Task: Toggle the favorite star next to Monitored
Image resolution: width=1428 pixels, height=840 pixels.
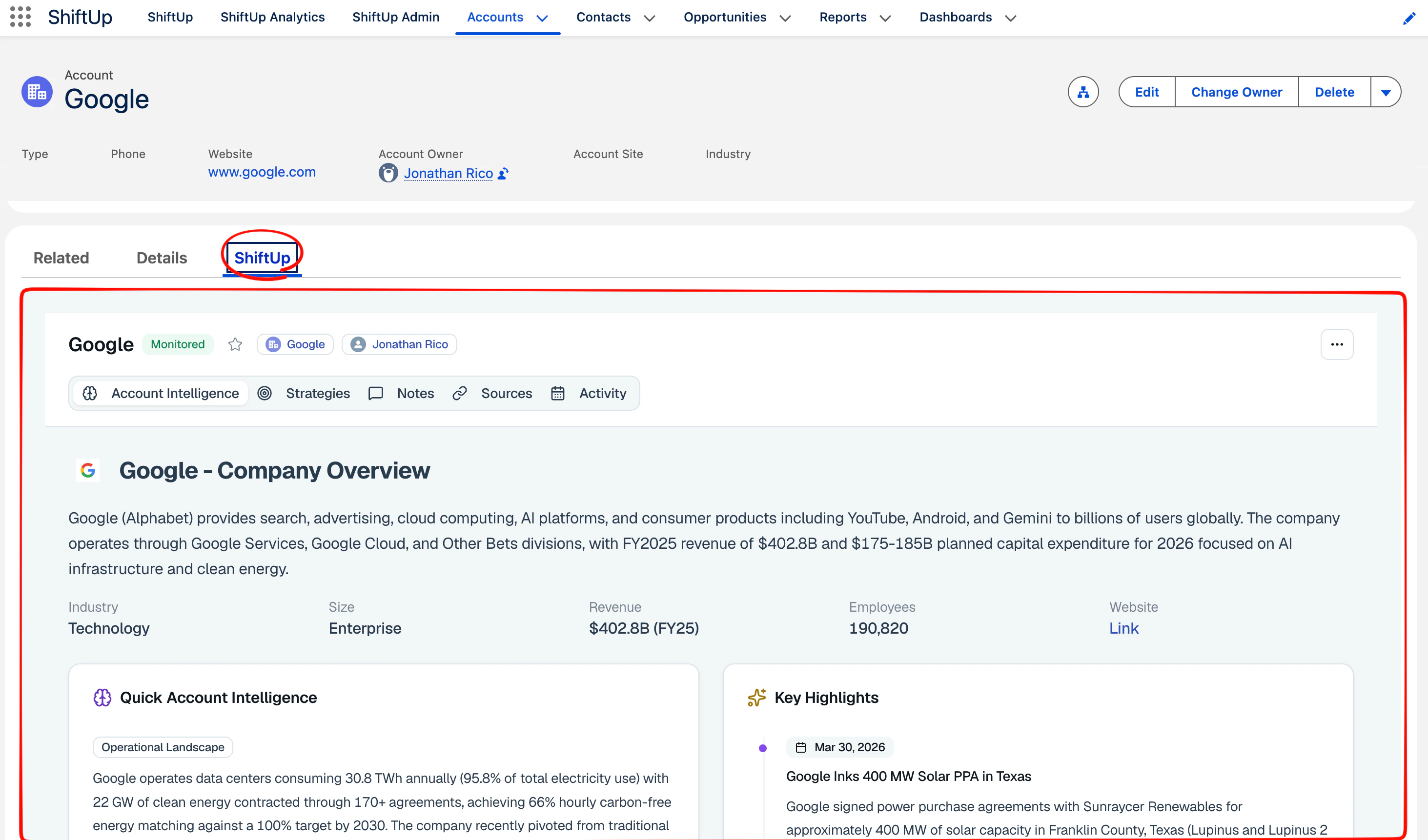Action: point(235,344)
